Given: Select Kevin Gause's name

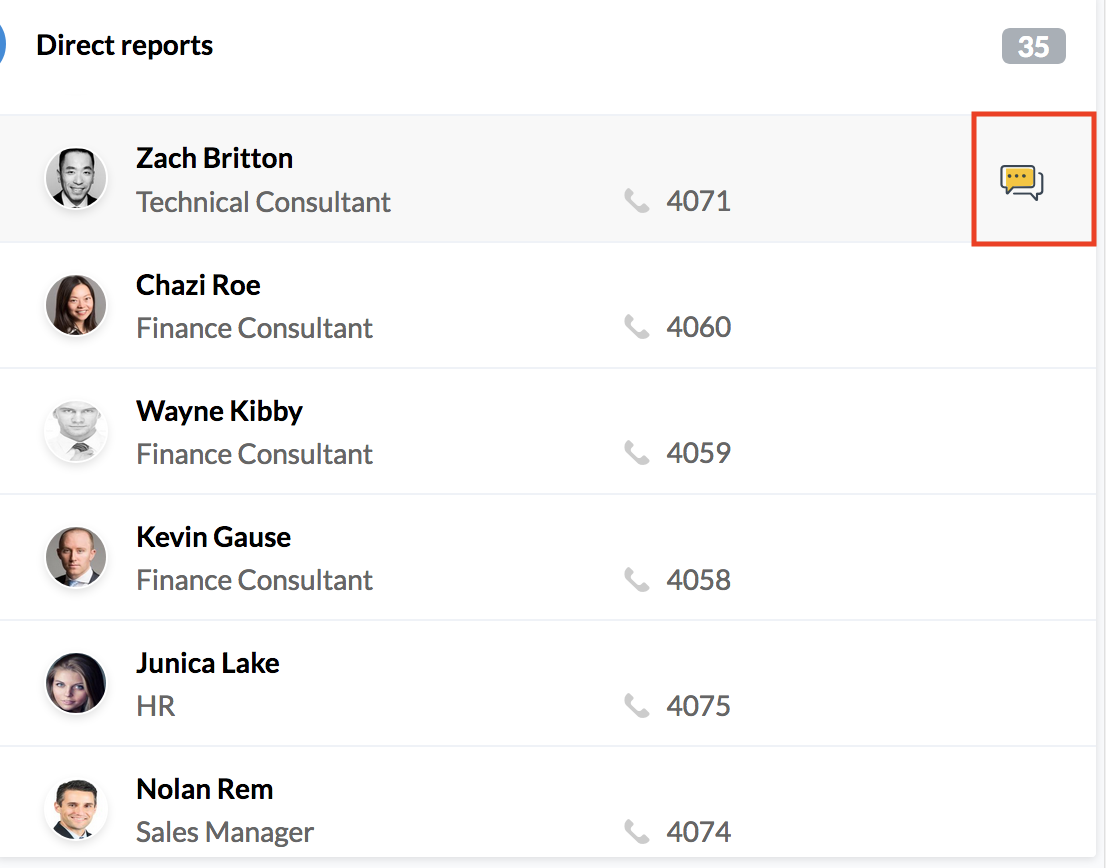Looking at the screenshot, I should coord(213,537).
